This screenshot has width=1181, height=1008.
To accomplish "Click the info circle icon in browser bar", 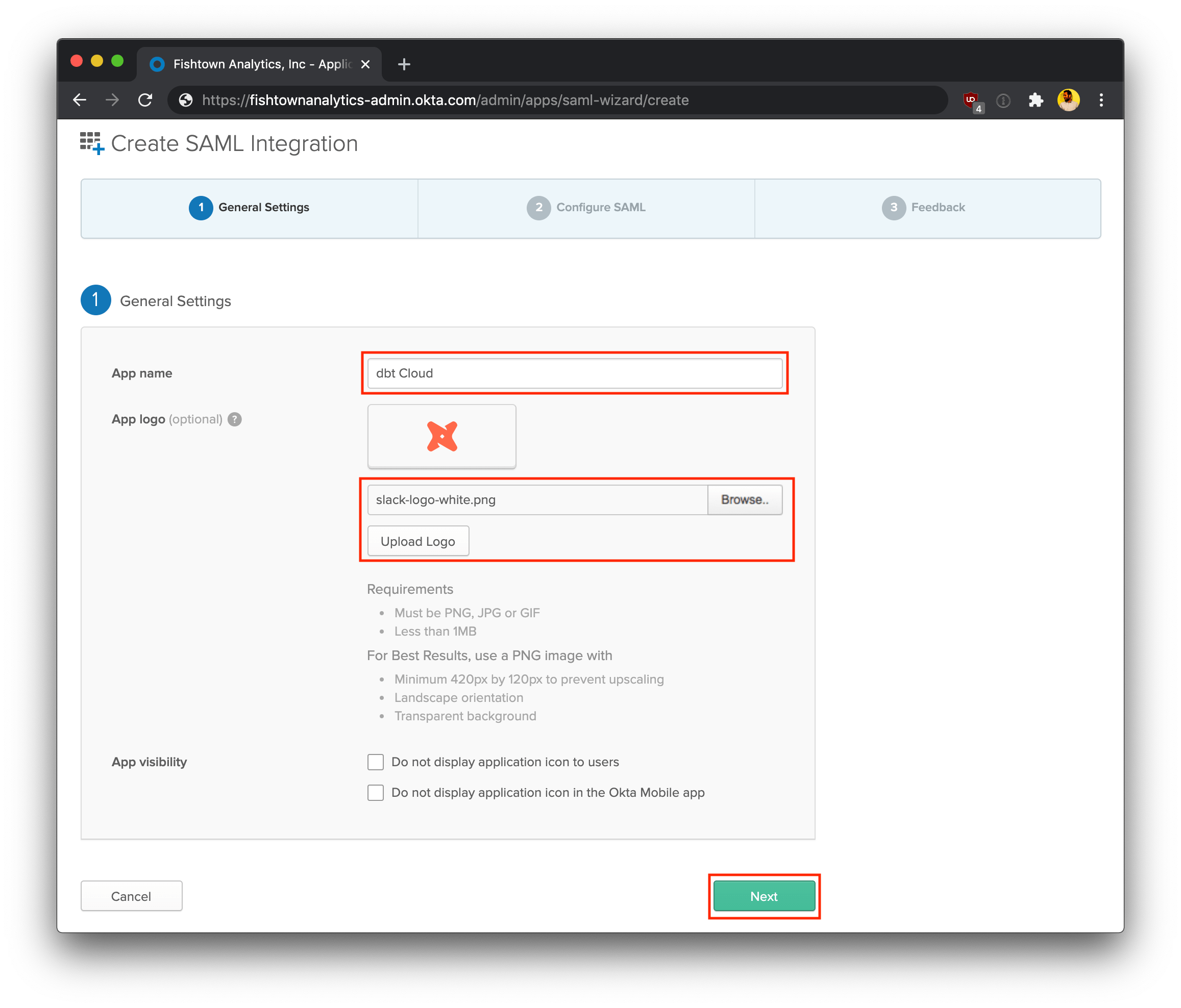I will (x=1006, y=100).
